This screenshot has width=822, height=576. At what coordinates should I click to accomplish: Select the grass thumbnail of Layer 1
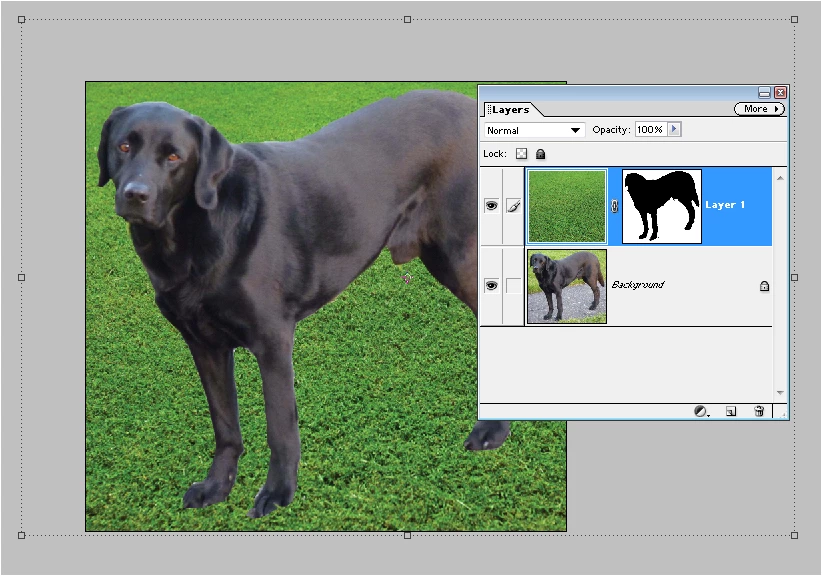(x=567, y=207)
